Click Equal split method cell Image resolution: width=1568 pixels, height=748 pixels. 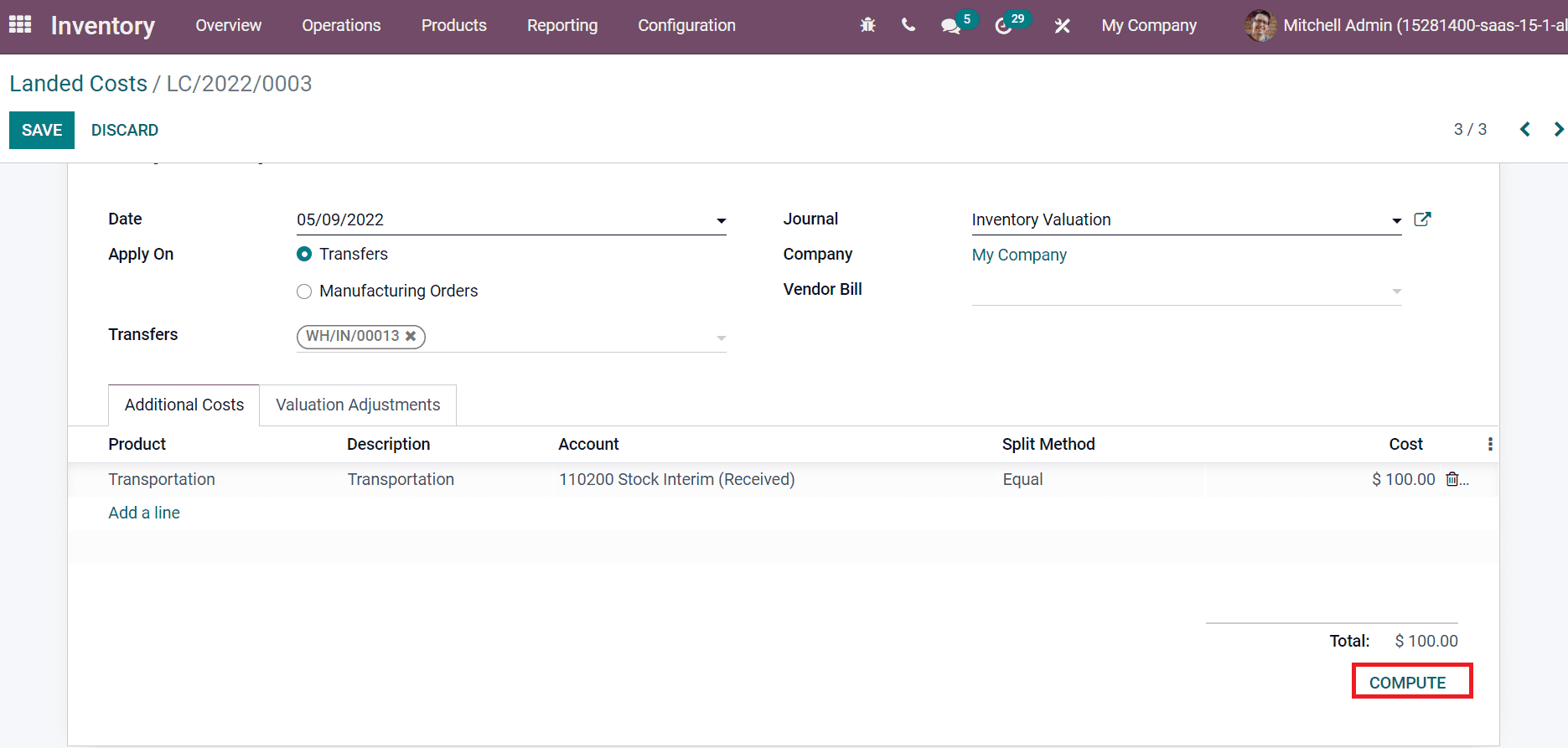(x=1022, y=479)
